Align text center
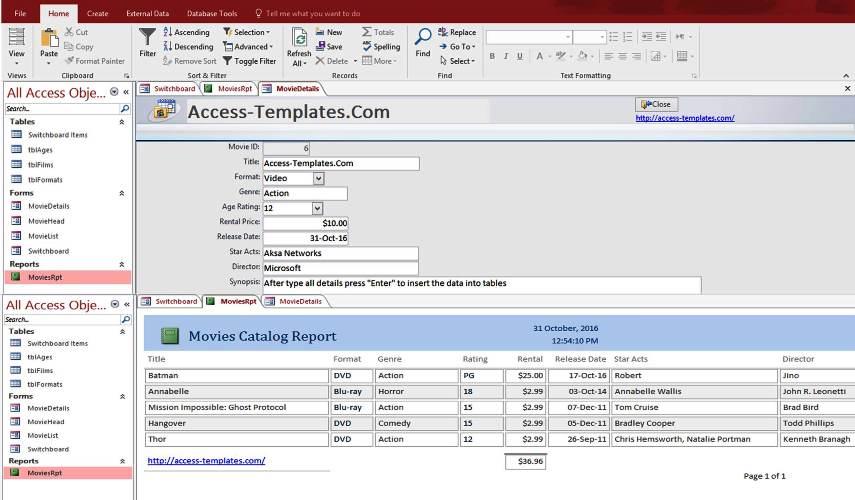 tap(622, 56)
